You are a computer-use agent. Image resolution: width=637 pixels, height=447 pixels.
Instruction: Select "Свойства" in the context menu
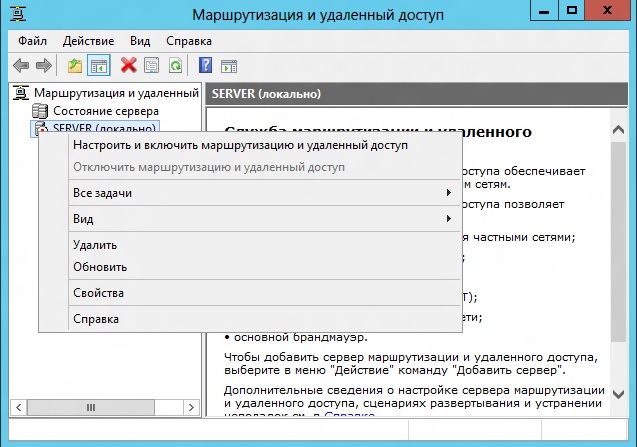[x=98, y=293]
